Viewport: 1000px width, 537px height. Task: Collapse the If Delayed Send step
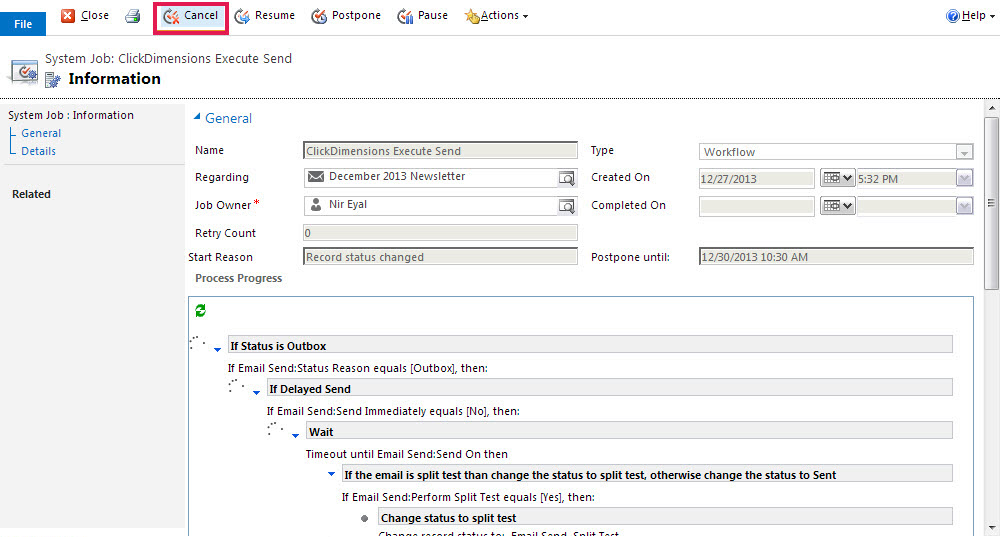(256, 393)
